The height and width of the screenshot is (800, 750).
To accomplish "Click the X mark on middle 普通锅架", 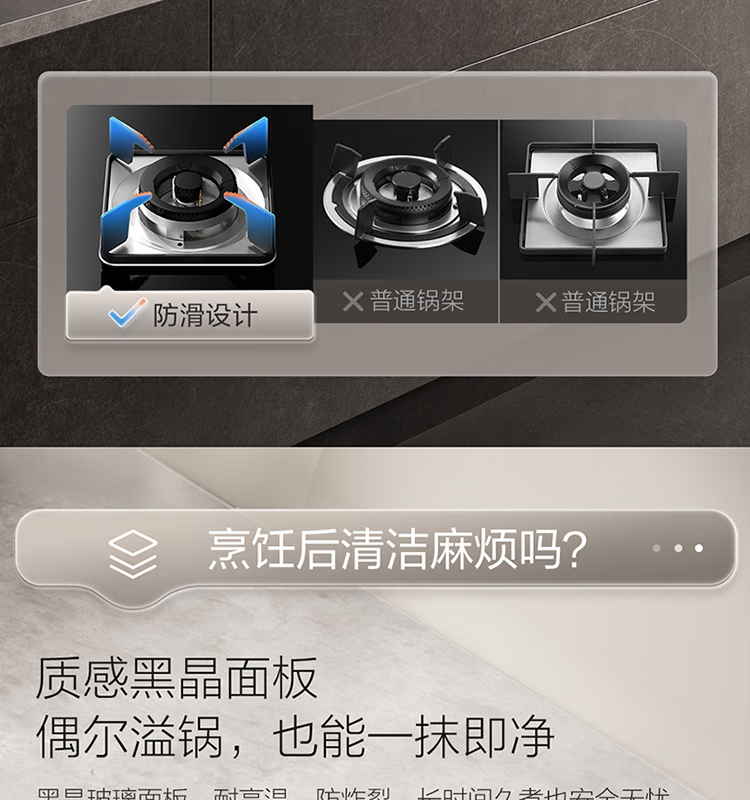I will 353,302.
